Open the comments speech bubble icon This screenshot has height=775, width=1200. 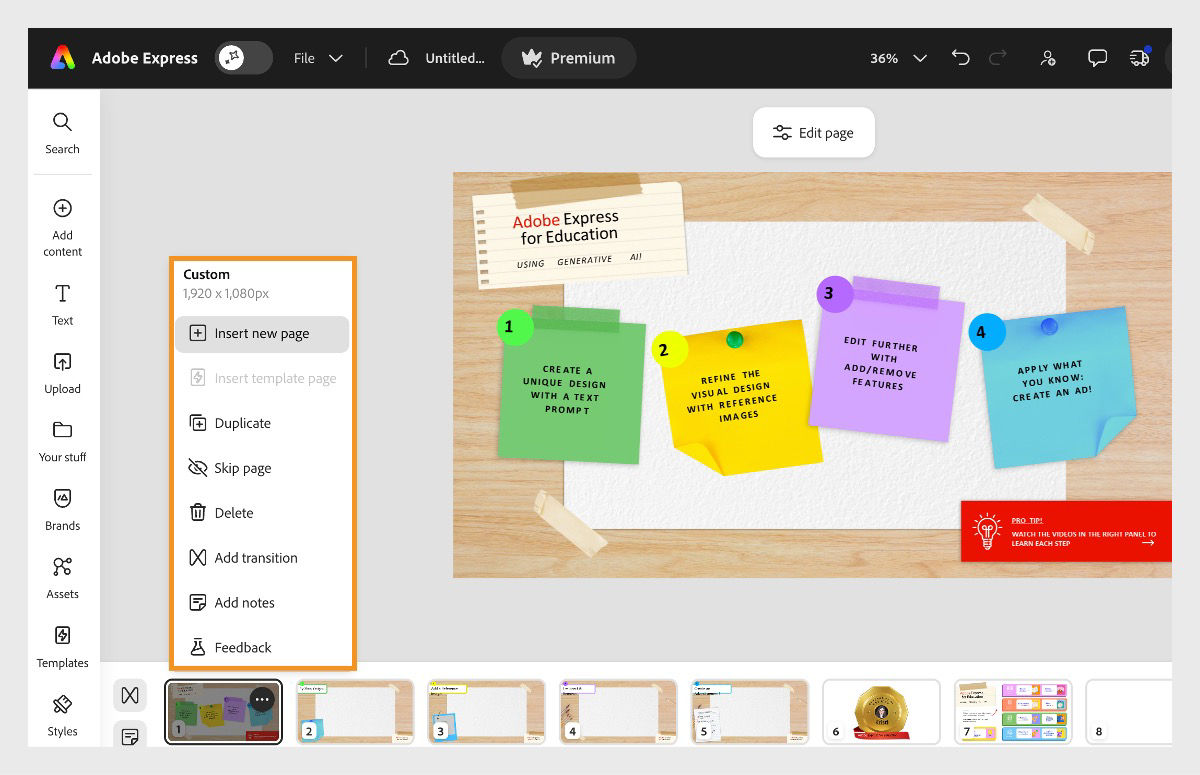[1098, 58]
